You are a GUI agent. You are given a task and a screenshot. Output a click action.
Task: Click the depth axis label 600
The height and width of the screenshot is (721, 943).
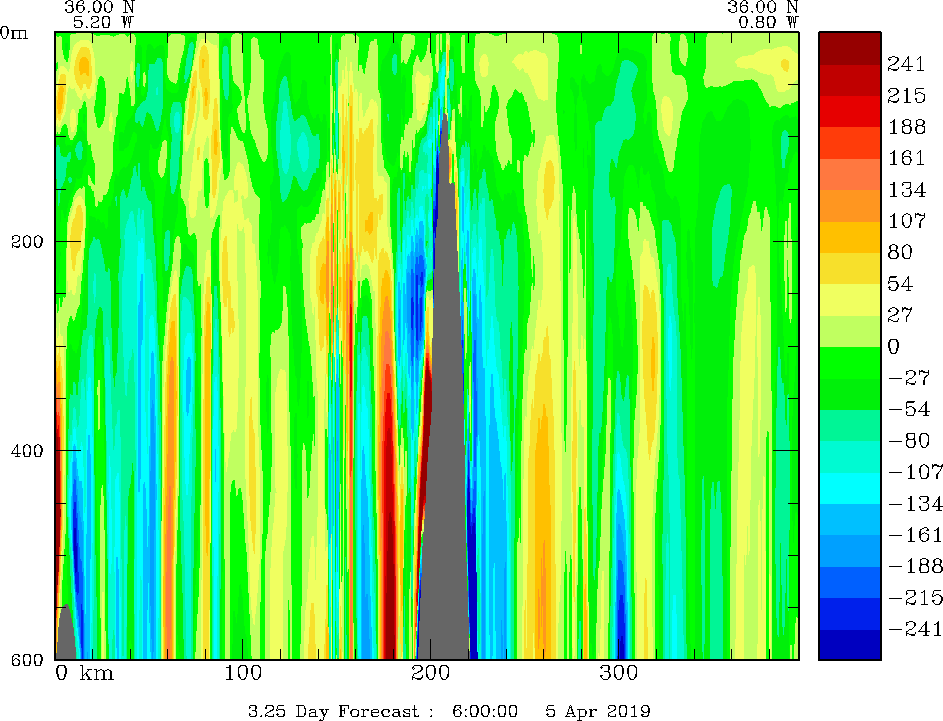(x=27, y=660)
